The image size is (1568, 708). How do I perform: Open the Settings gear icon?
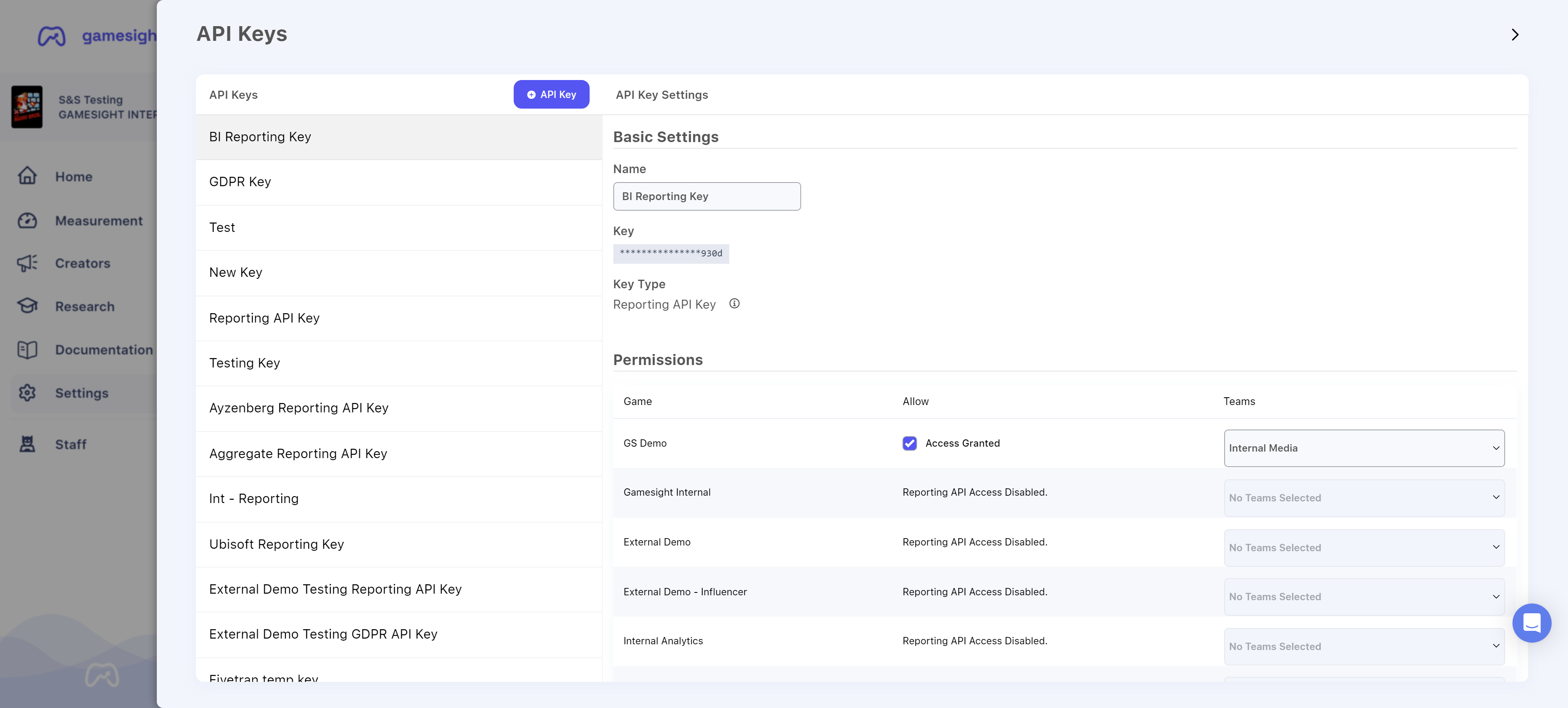click(x=27, y=393)
